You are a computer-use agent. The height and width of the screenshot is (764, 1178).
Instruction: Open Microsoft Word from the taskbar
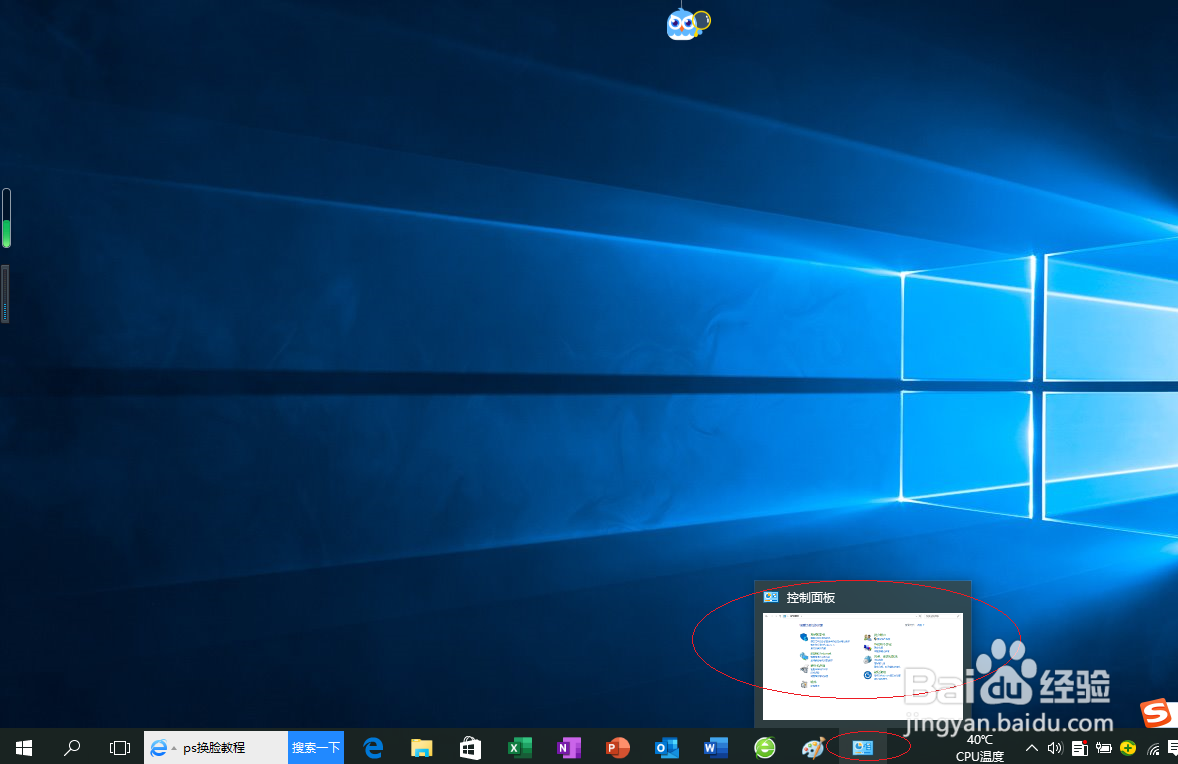pyautogui.click(x=714, y=747)
